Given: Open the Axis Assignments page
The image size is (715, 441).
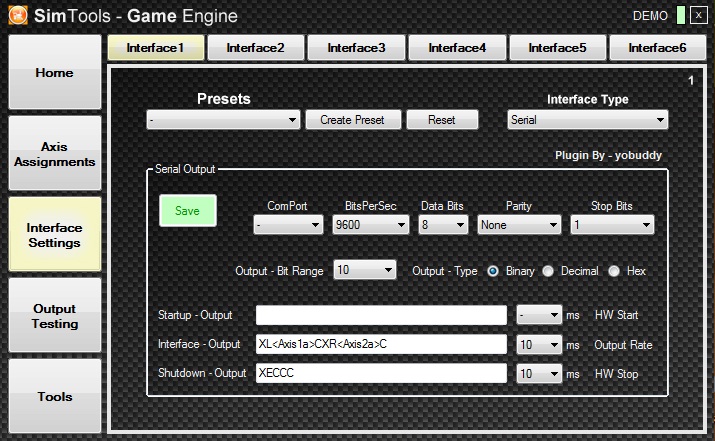Looking at the screenshot, I should (55, 154).
